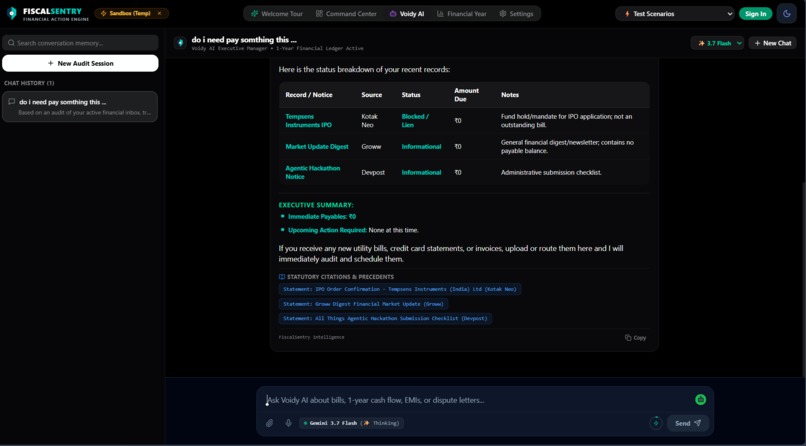Attach a file with the paperclip icon
806x446 pixels.
point(269,423)
